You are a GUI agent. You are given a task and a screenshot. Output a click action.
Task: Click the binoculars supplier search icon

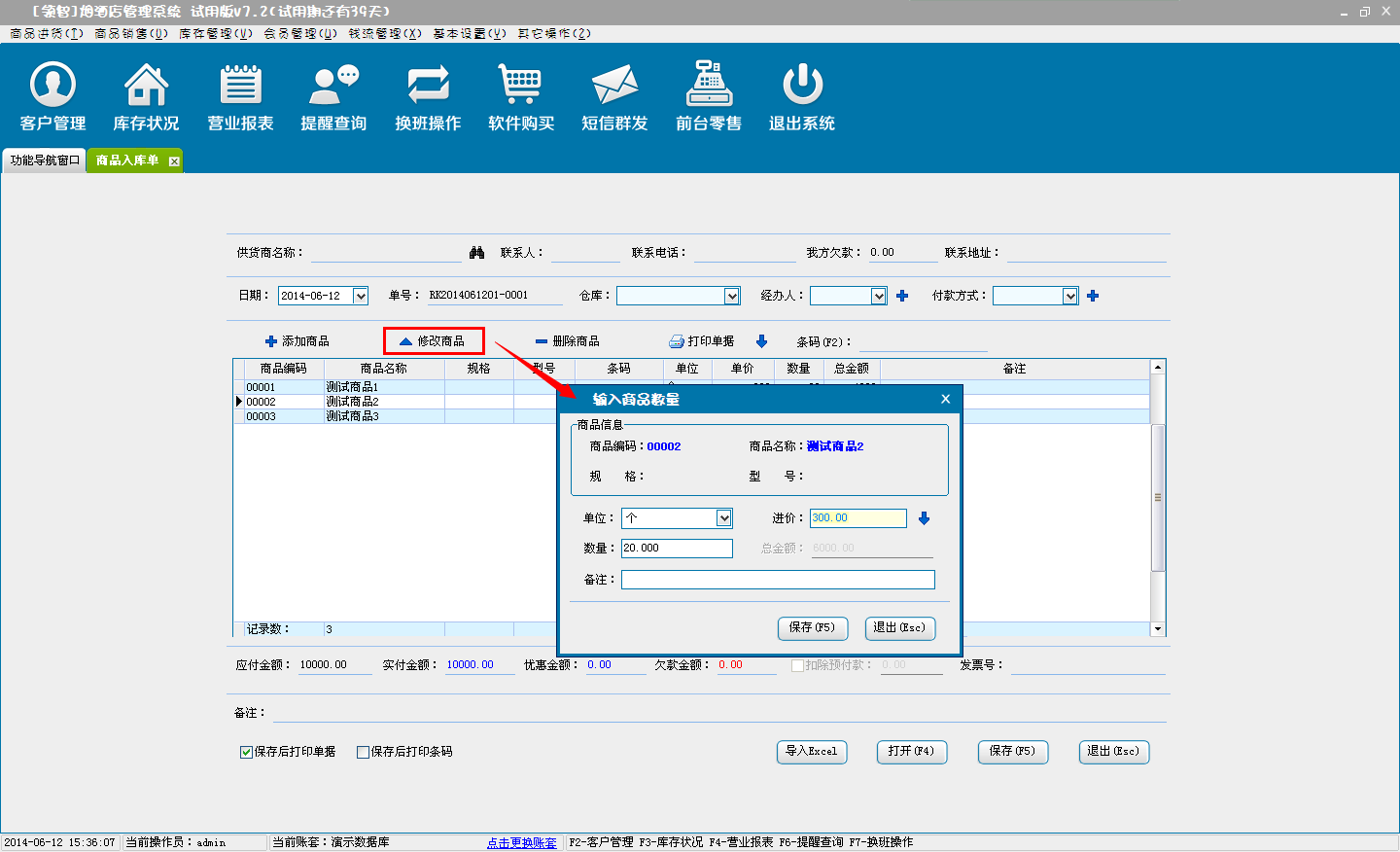point(476,253)
